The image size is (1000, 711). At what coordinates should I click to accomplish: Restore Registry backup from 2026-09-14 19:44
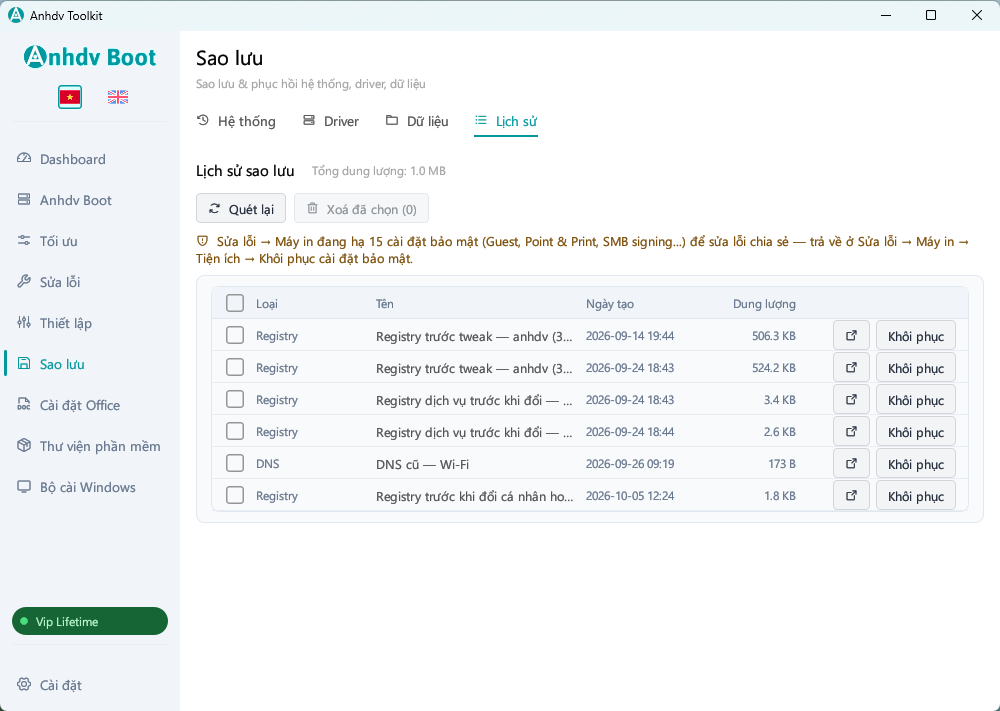tap(916, 336)
